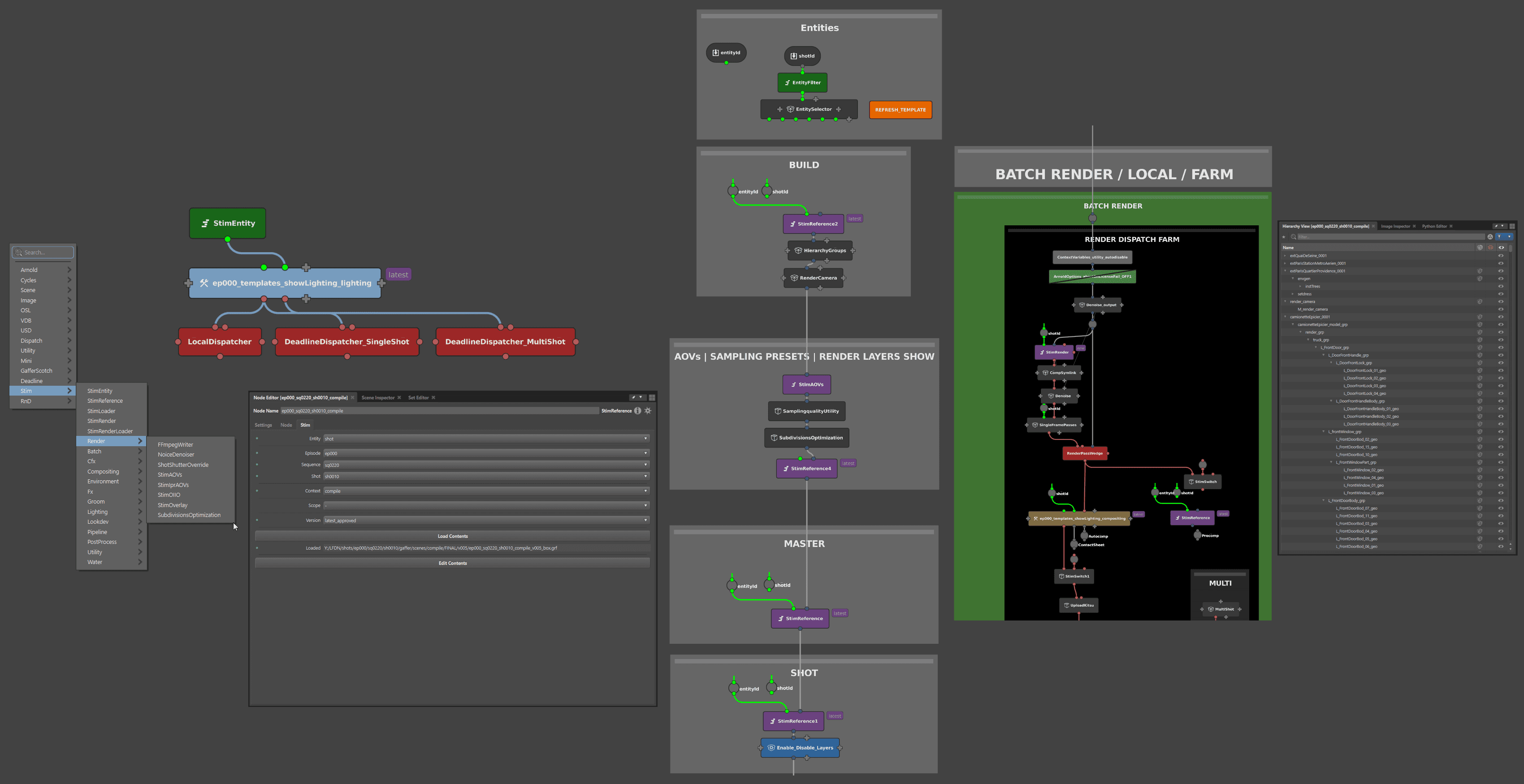Click the Load Contents button
The image size is (1524, 784).
click(453, 536)
